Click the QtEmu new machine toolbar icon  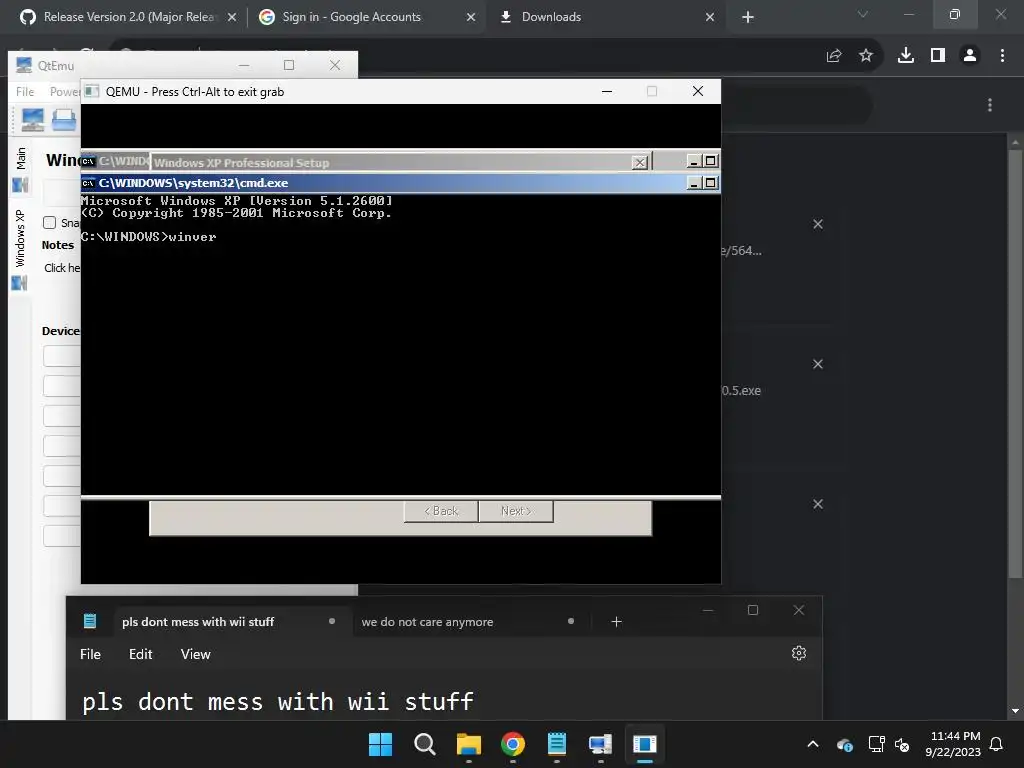[33, 120]
